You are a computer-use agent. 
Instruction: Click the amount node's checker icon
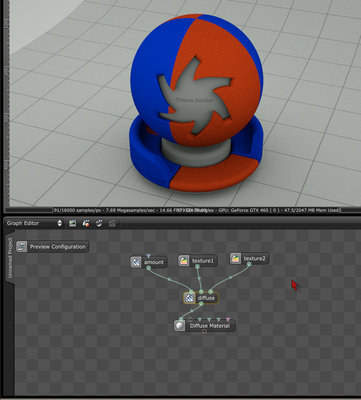tap(136, 262)
